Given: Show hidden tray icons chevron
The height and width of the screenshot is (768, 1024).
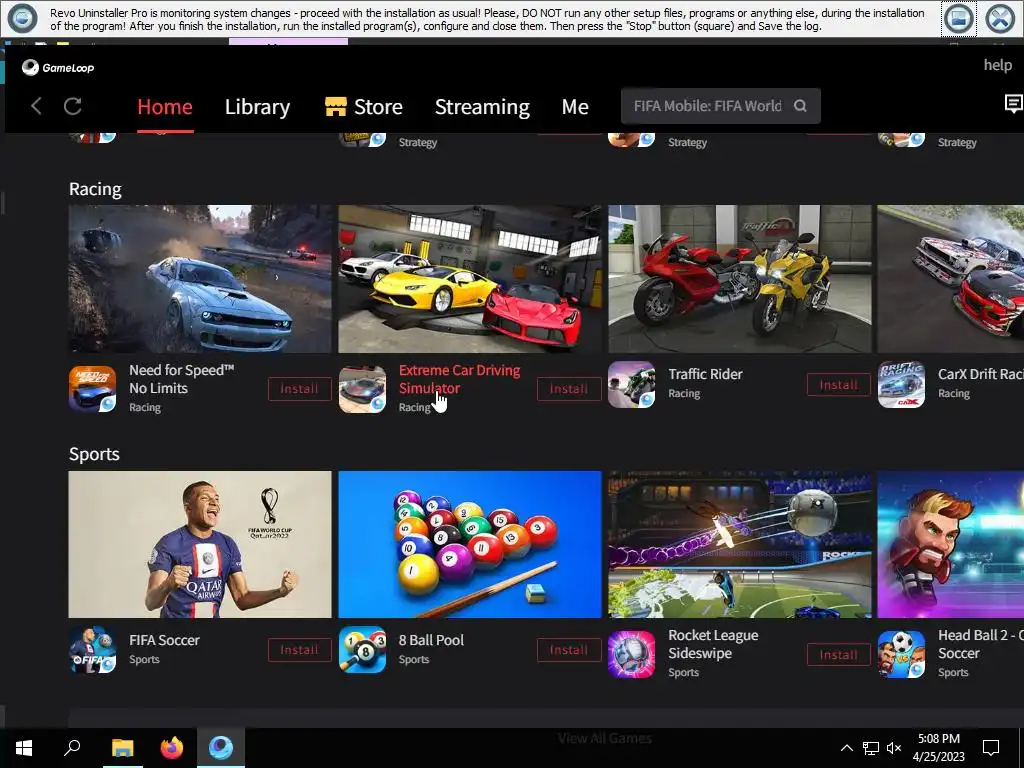Looking at the screenshot, I should 846,748.
